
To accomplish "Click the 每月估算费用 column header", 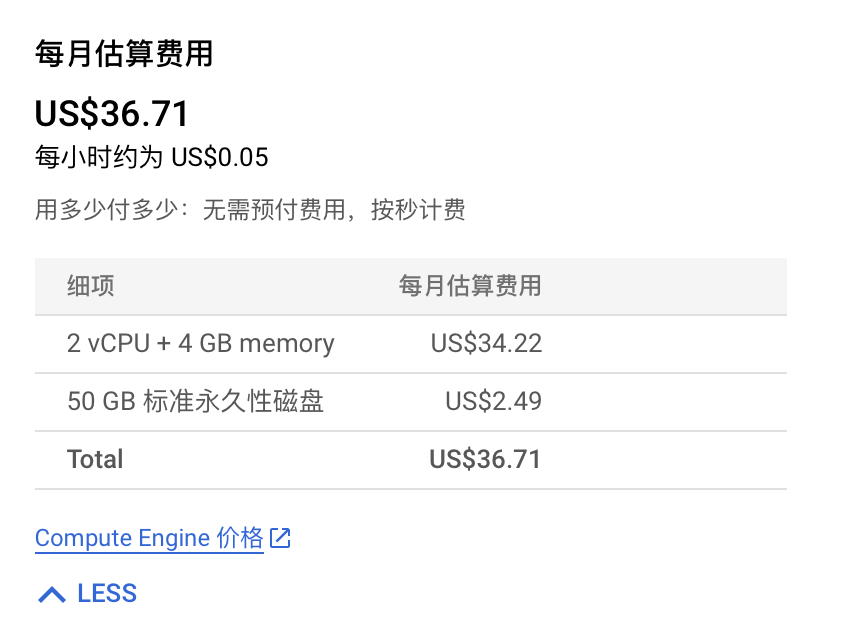I will (x=470, y=285).
